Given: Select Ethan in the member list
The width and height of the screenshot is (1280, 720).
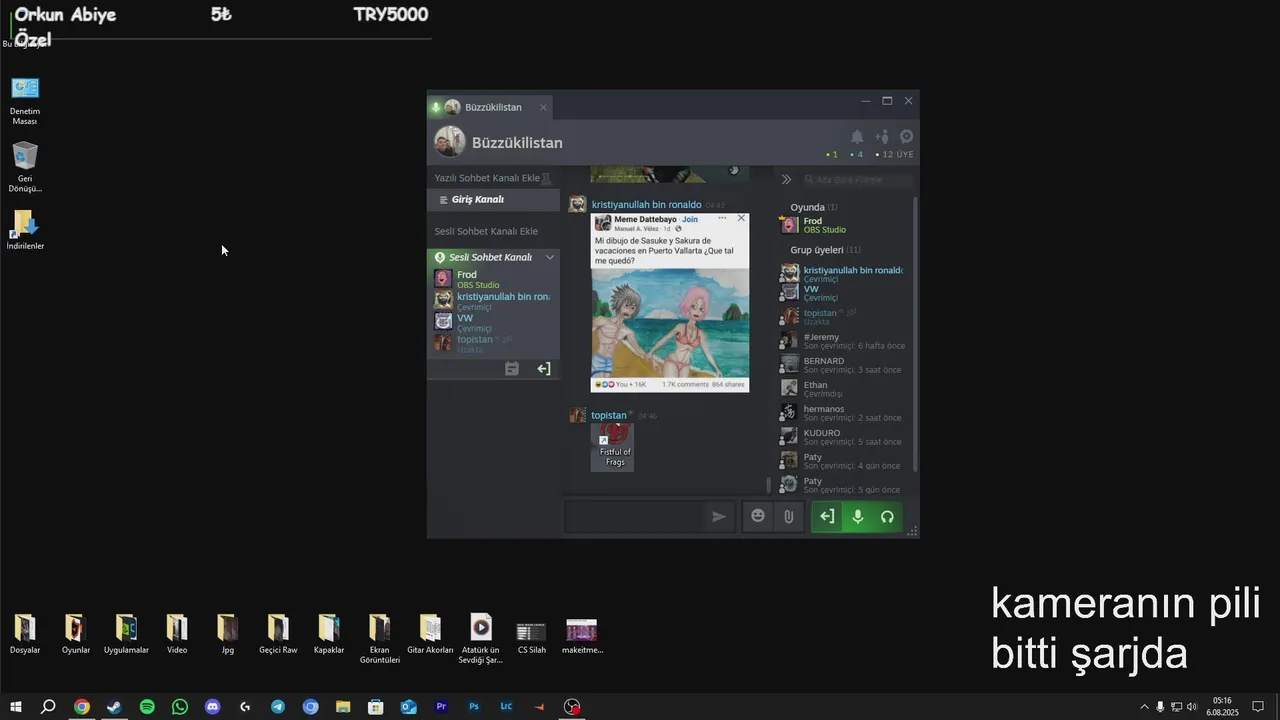Looking at the screenshot, I should pos(845,389).
